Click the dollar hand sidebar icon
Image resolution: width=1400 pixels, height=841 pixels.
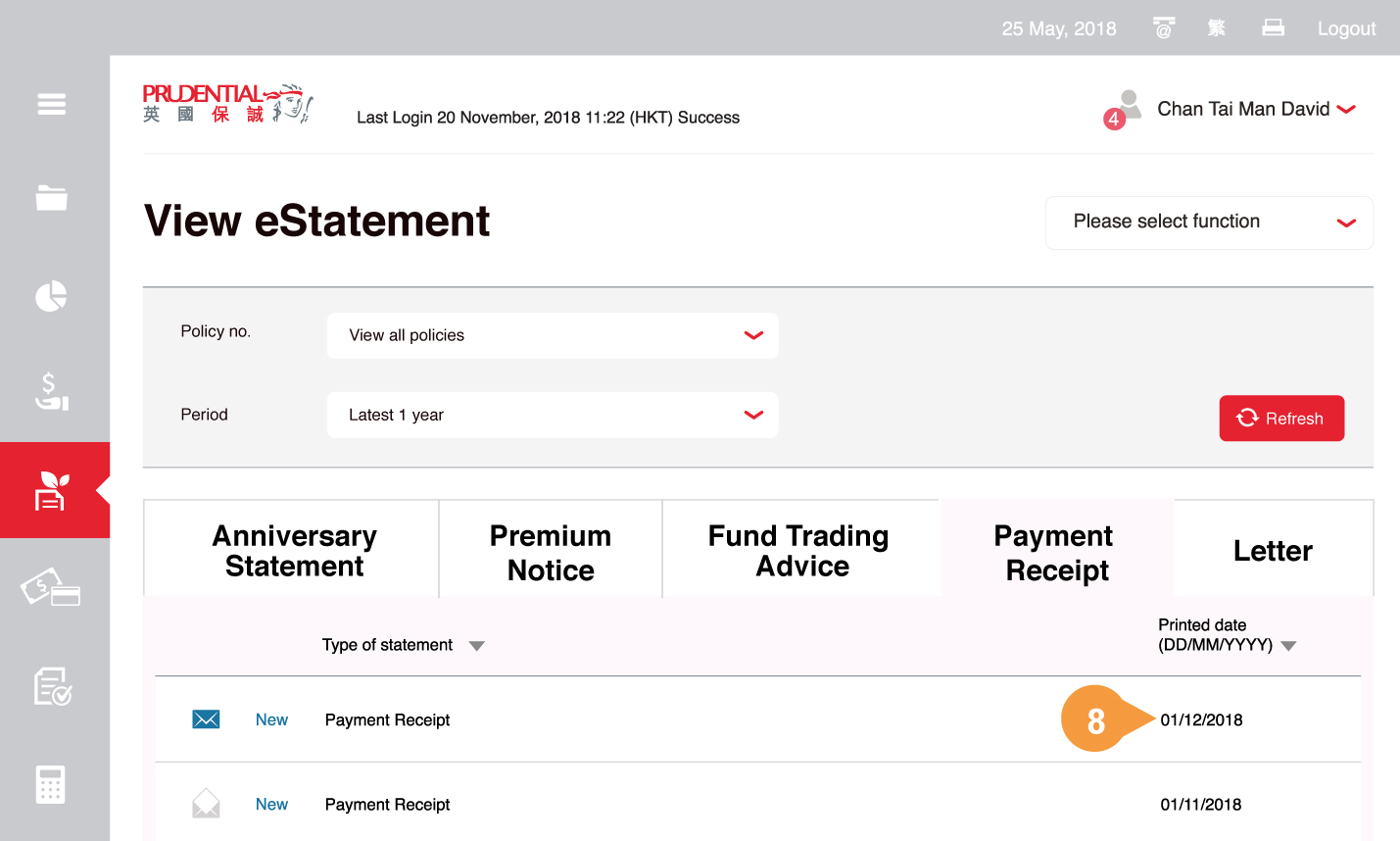tap(52, 391)
